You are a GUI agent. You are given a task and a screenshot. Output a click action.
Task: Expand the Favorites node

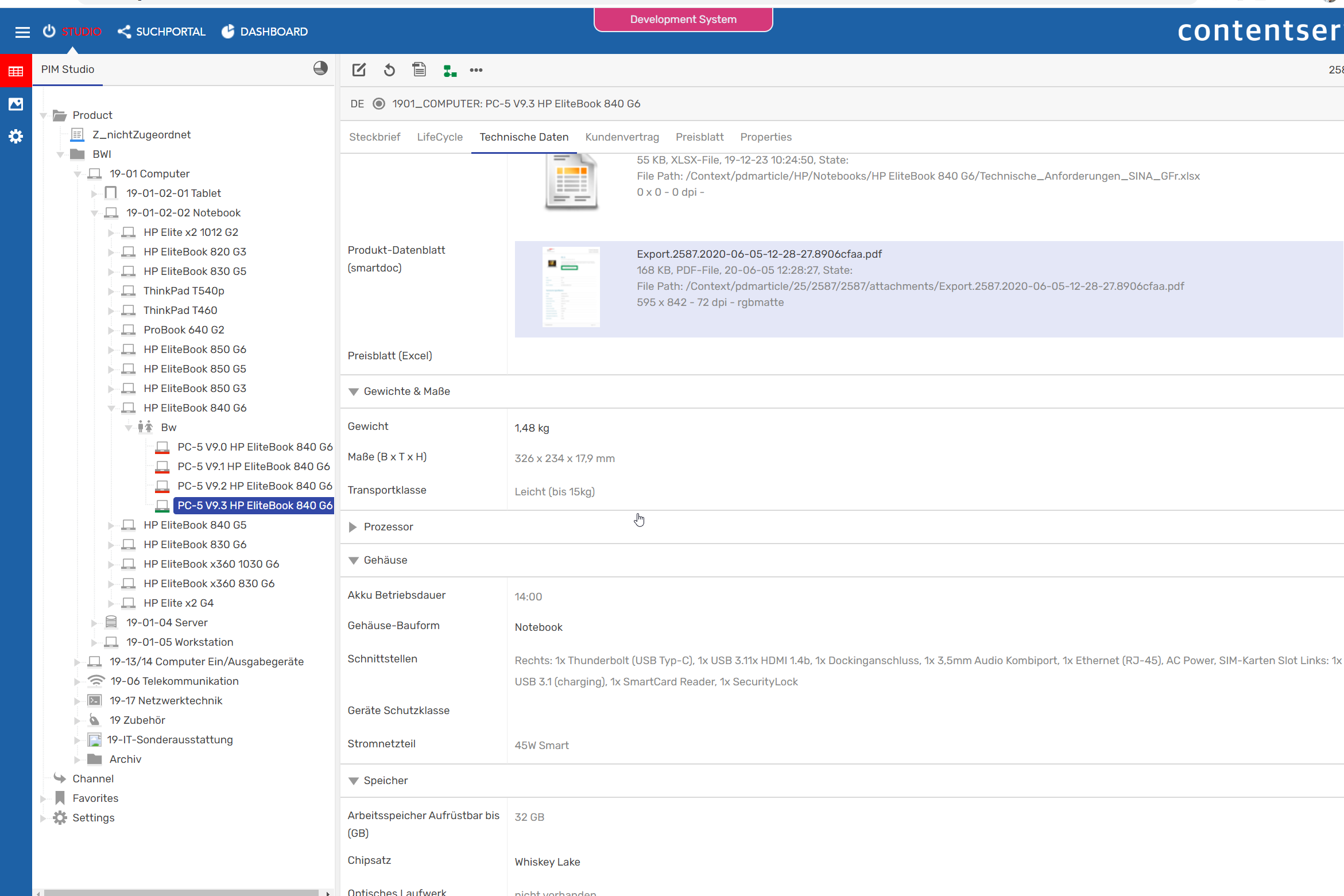[43, 798]
